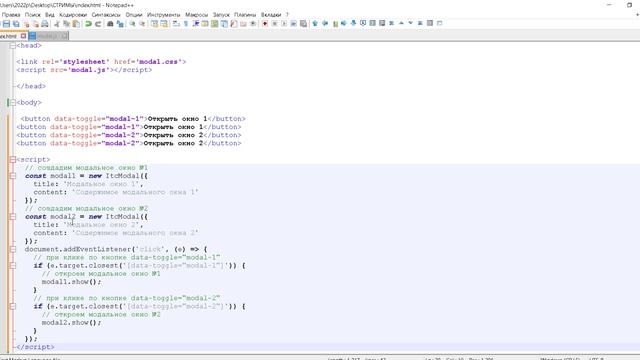
Task: Open the Синтаксисы menu
Action: (106, 15)
